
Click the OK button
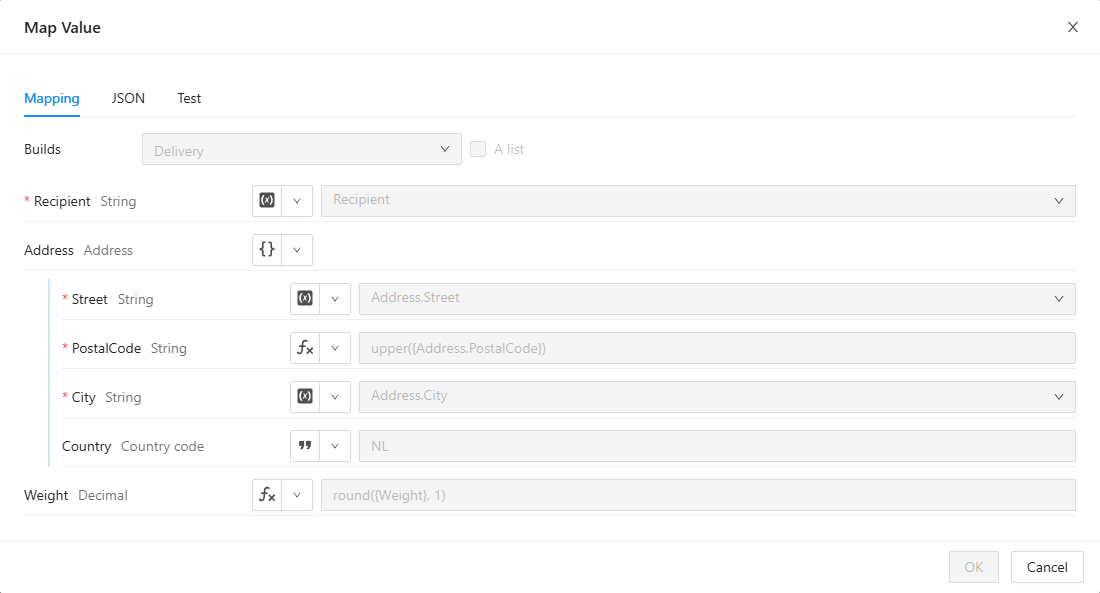974,567
